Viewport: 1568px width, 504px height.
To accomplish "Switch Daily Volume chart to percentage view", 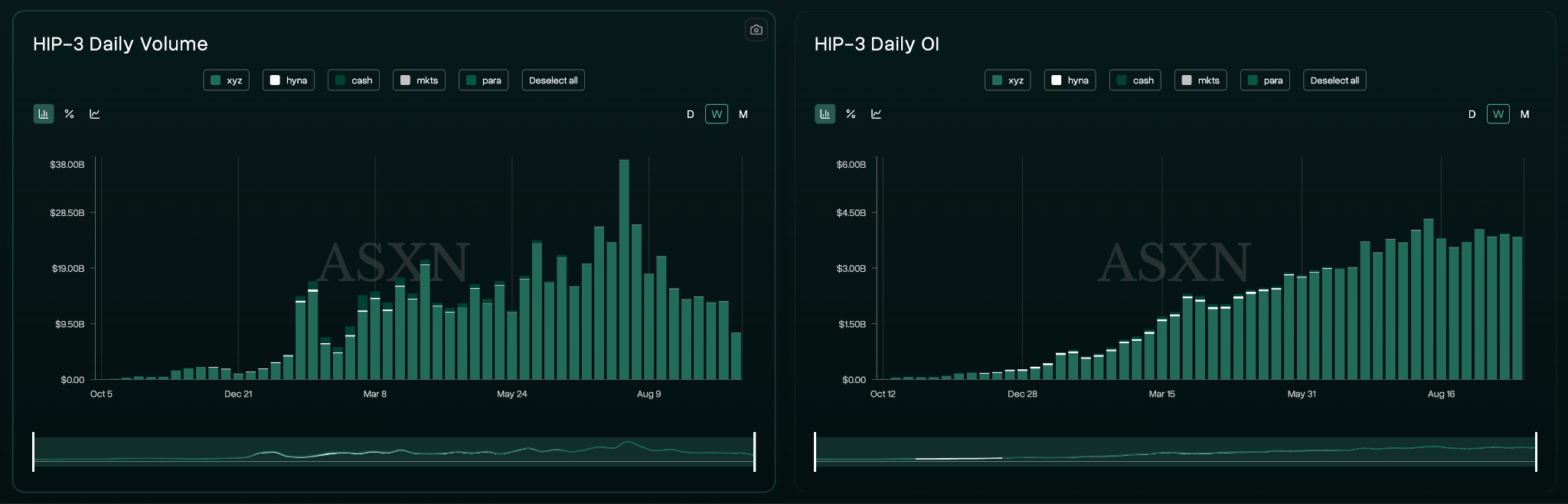I will [x=70, y=114].
